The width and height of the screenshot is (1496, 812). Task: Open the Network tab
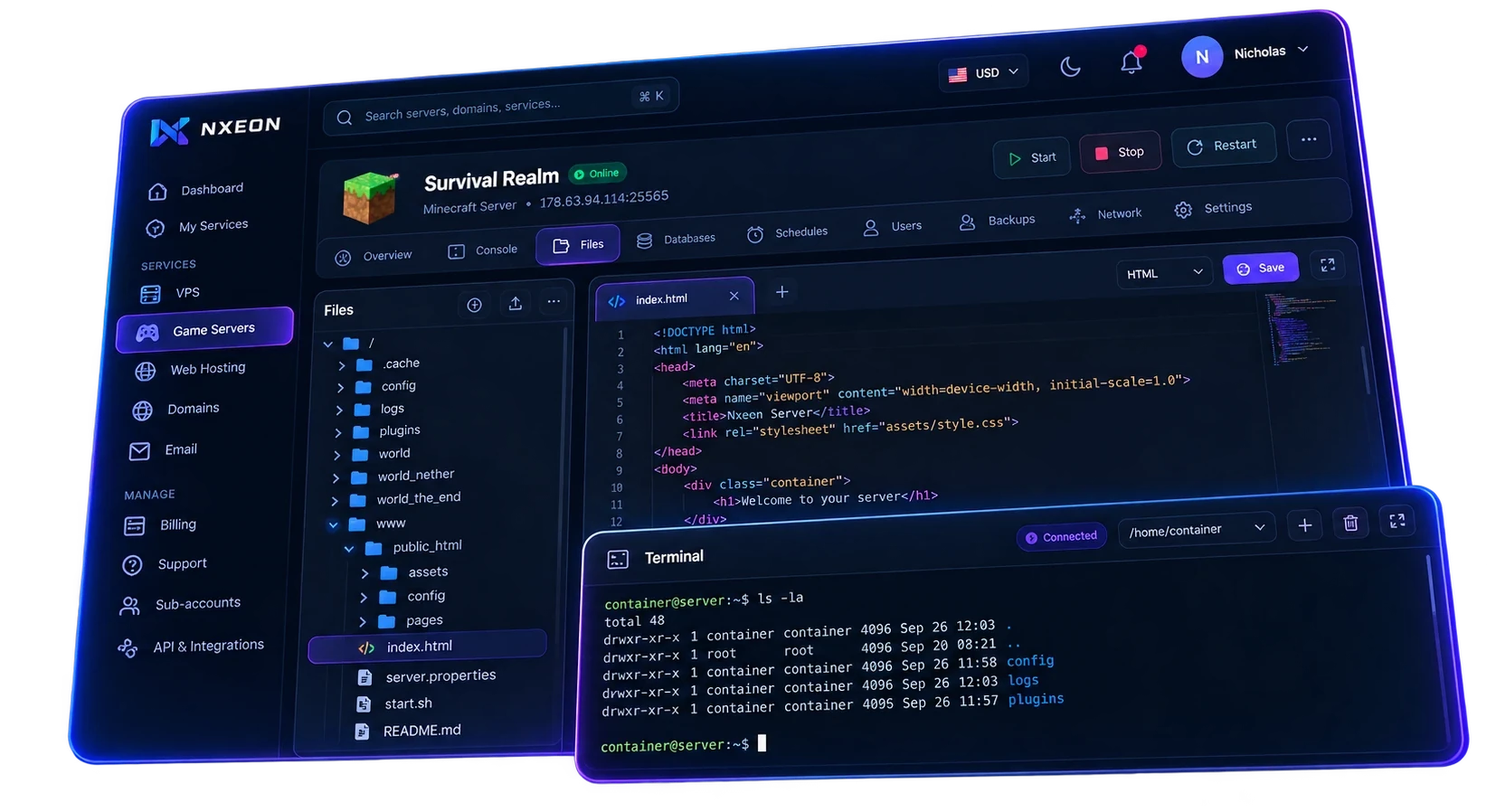pos(1105,214)
